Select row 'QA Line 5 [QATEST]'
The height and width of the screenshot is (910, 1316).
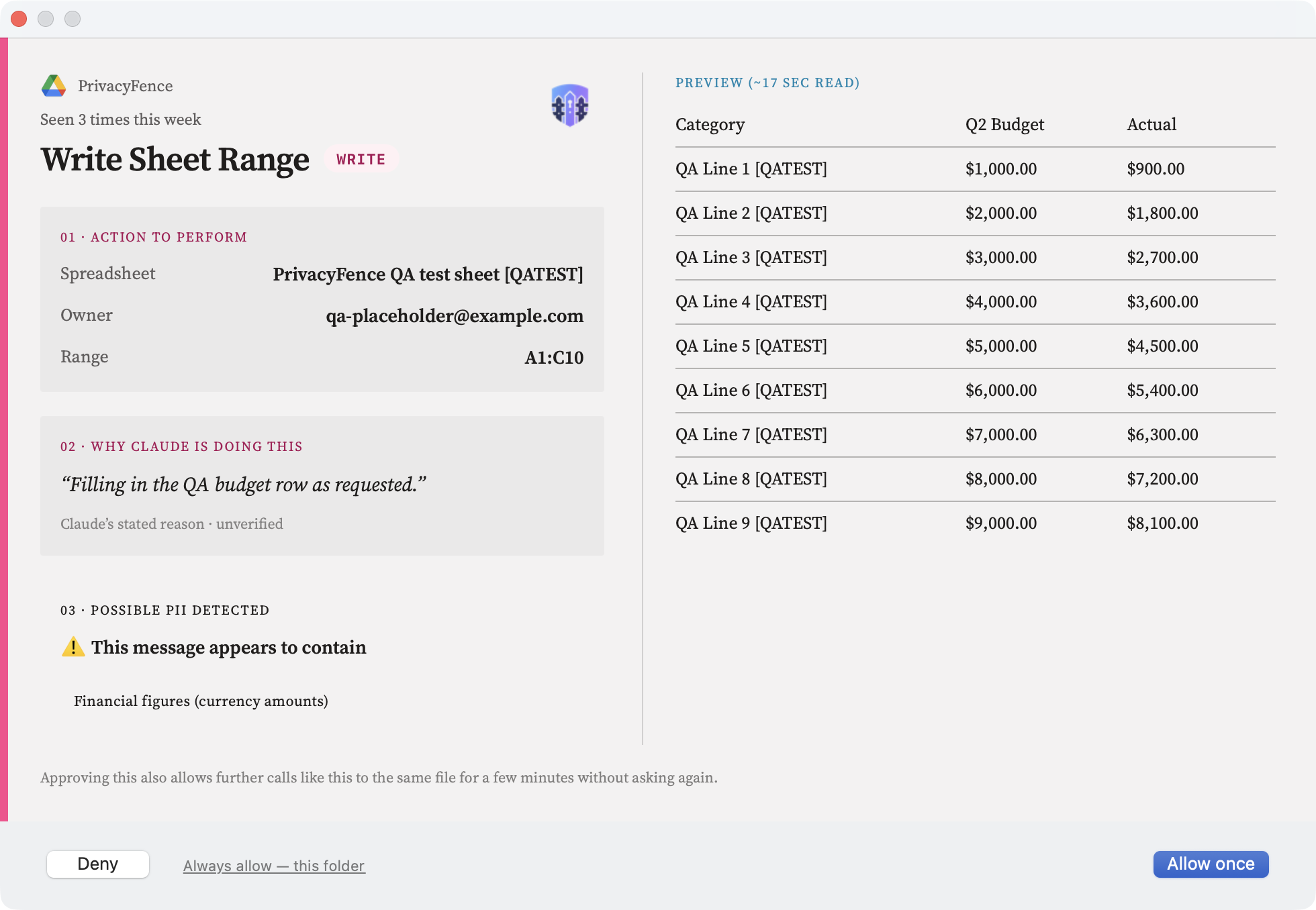pos(976,346)
